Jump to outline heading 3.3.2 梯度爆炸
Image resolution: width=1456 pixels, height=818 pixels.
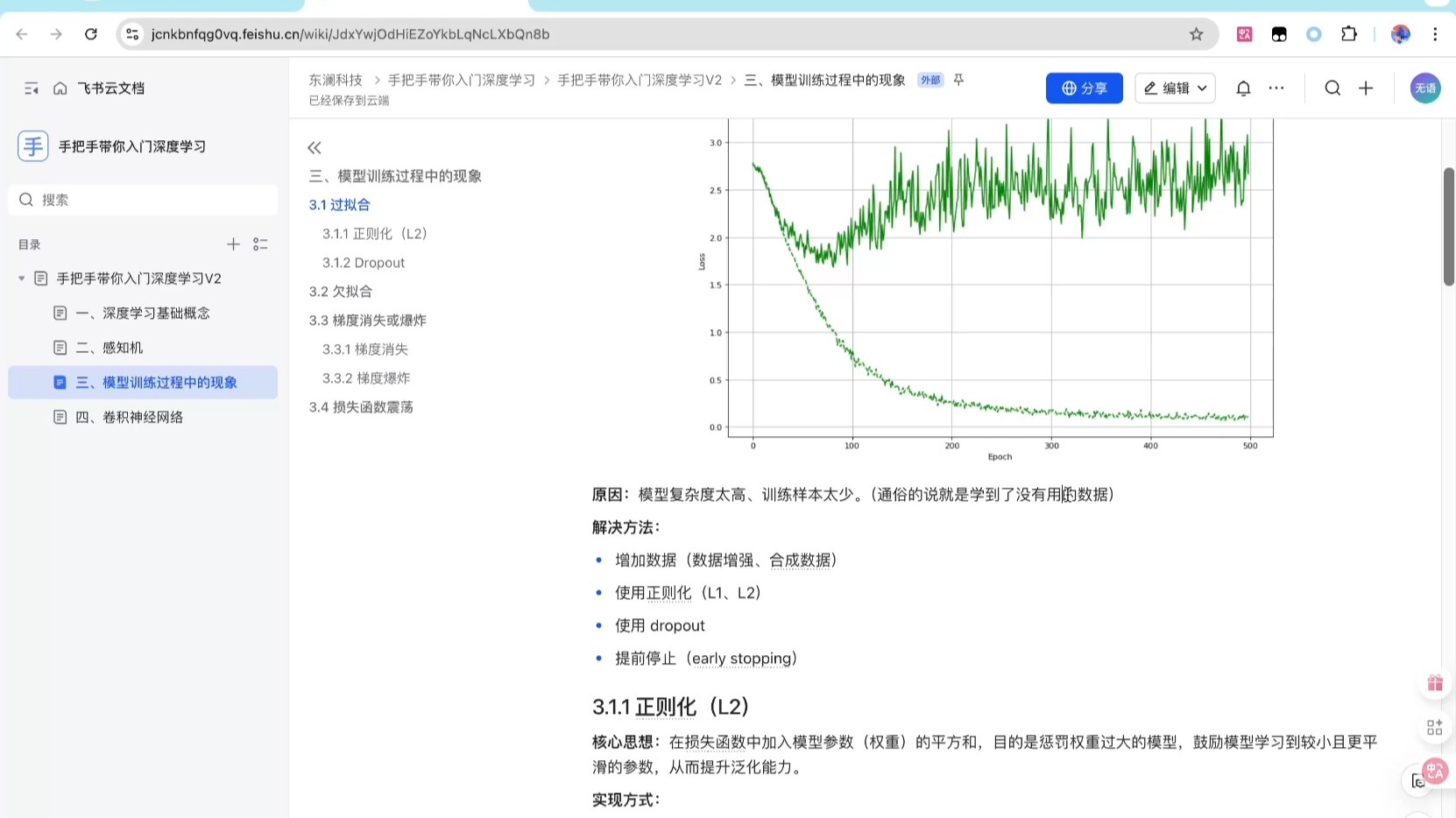[x=366, y=378]
